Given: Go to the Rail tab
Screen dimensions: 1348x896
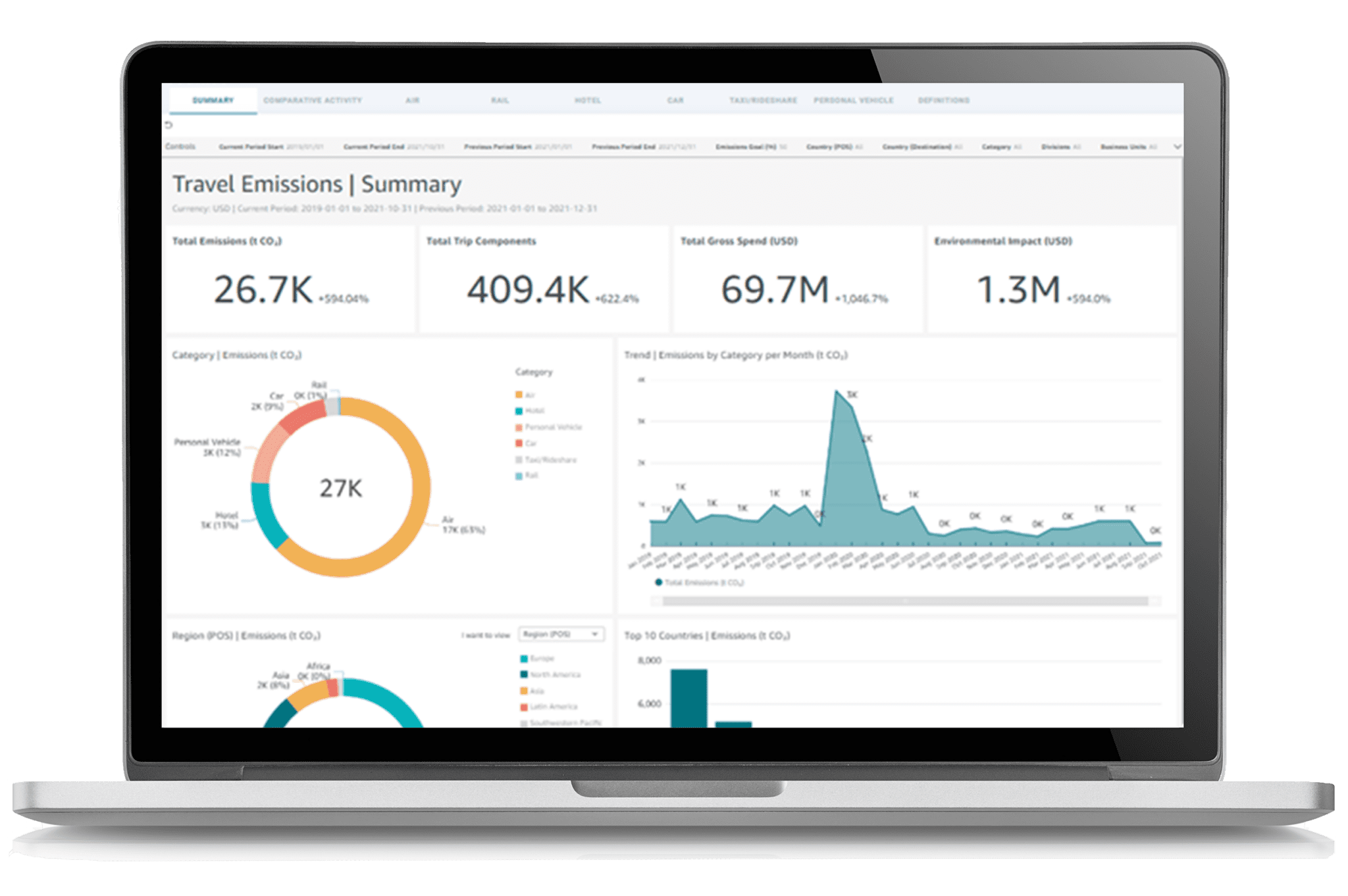Looking at the screenshot, I should pos(500,100).
